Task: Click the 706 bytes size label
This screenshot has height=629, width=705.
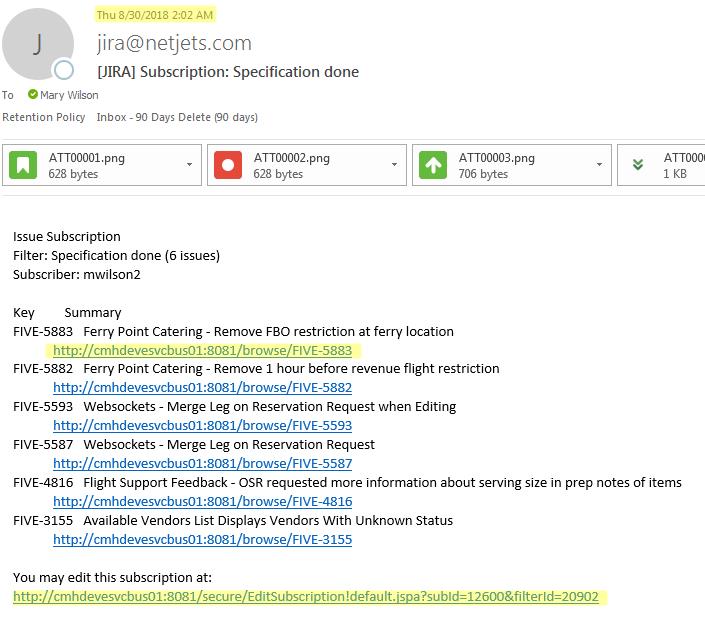Action: tap(483, 174)
